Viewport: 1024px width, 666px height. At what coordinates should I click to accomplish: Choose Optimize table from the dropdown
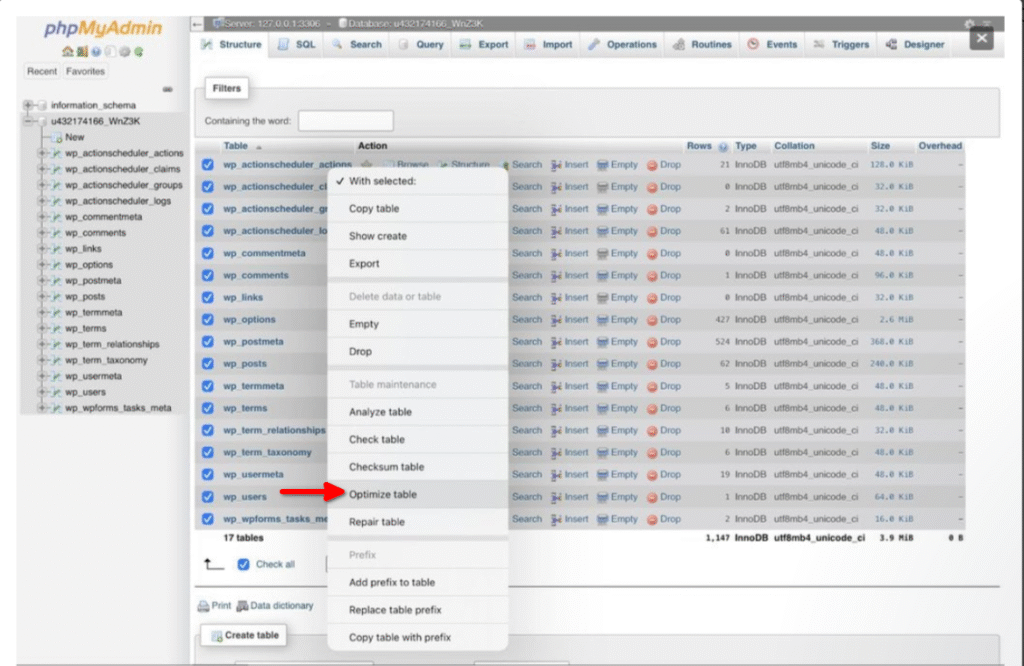[418, 494]
